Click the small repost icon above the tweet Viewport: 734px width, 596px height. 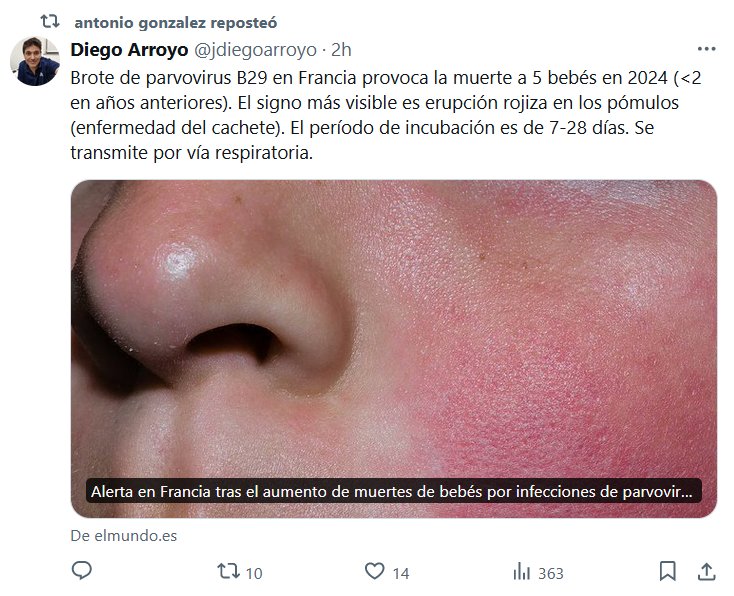click(x=50, y=22)
